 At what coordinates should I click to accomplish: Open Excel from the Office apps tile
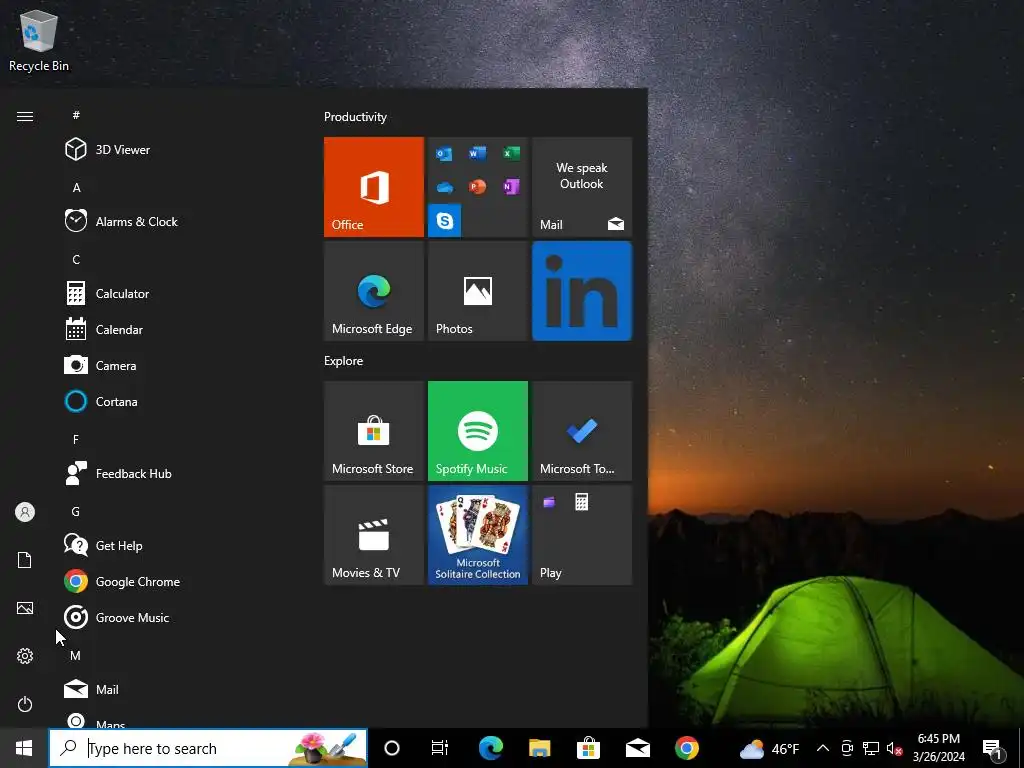point(511,153)
